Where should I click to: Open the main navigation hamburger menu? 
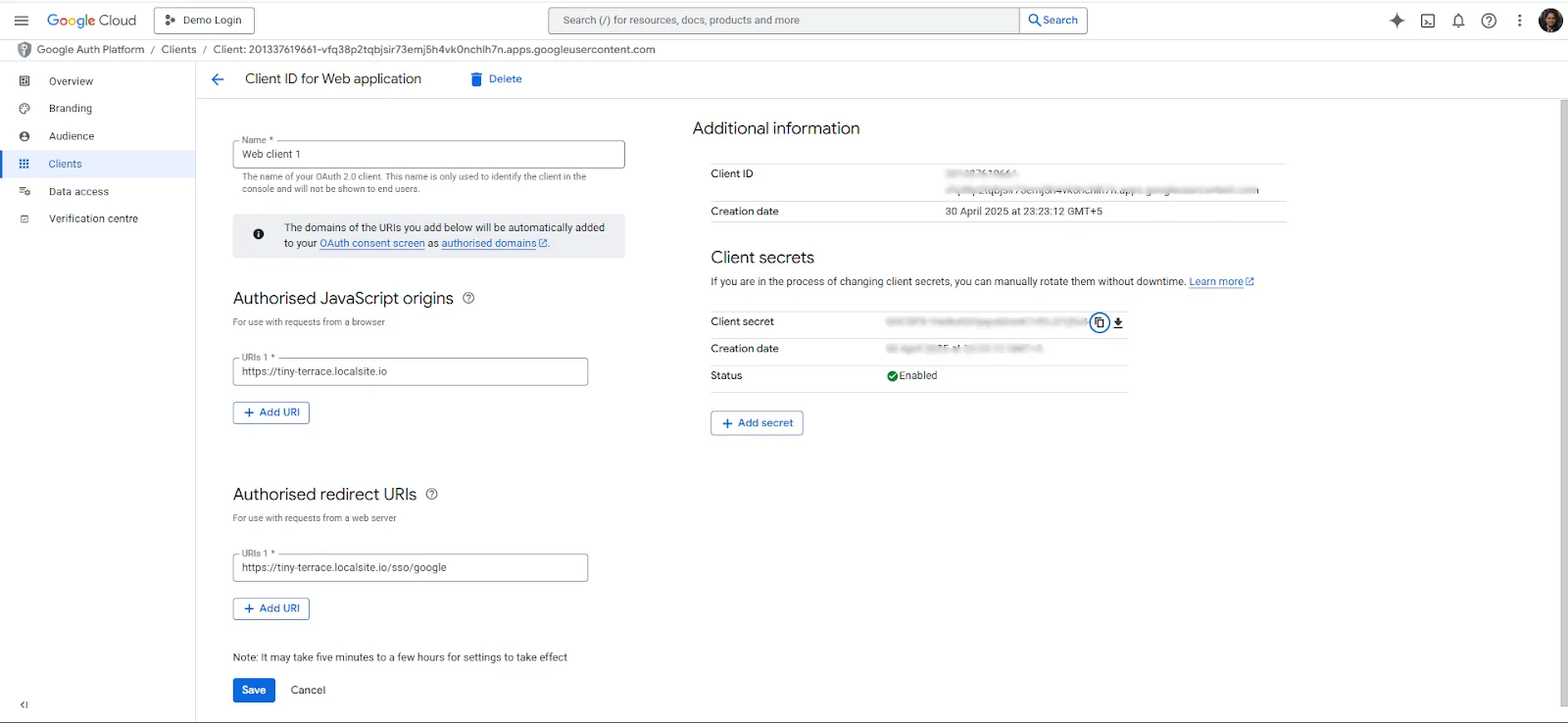22,21
